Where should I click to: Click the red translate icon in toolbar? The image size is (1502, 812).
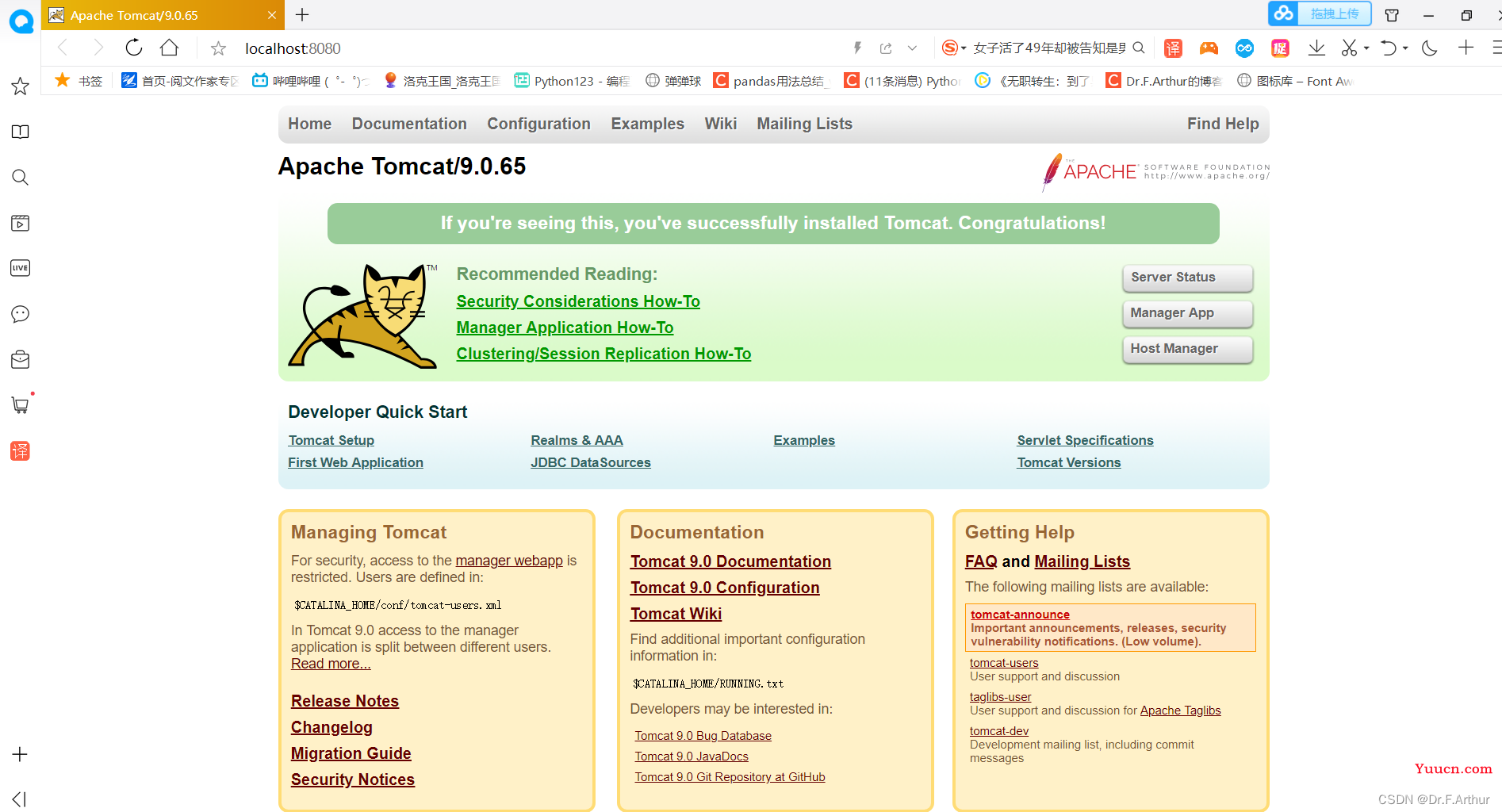(1173, 48)
